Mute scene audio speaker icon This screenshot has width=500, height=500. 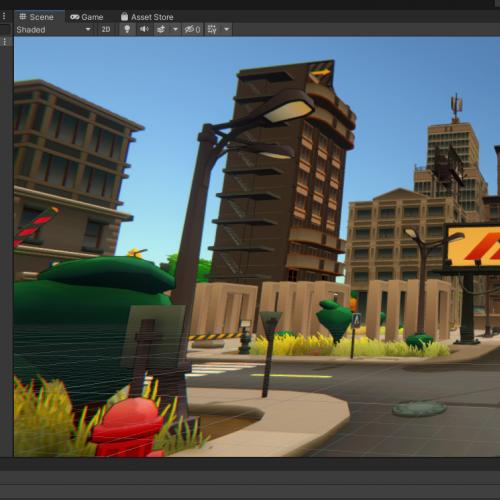pos(144,30)
